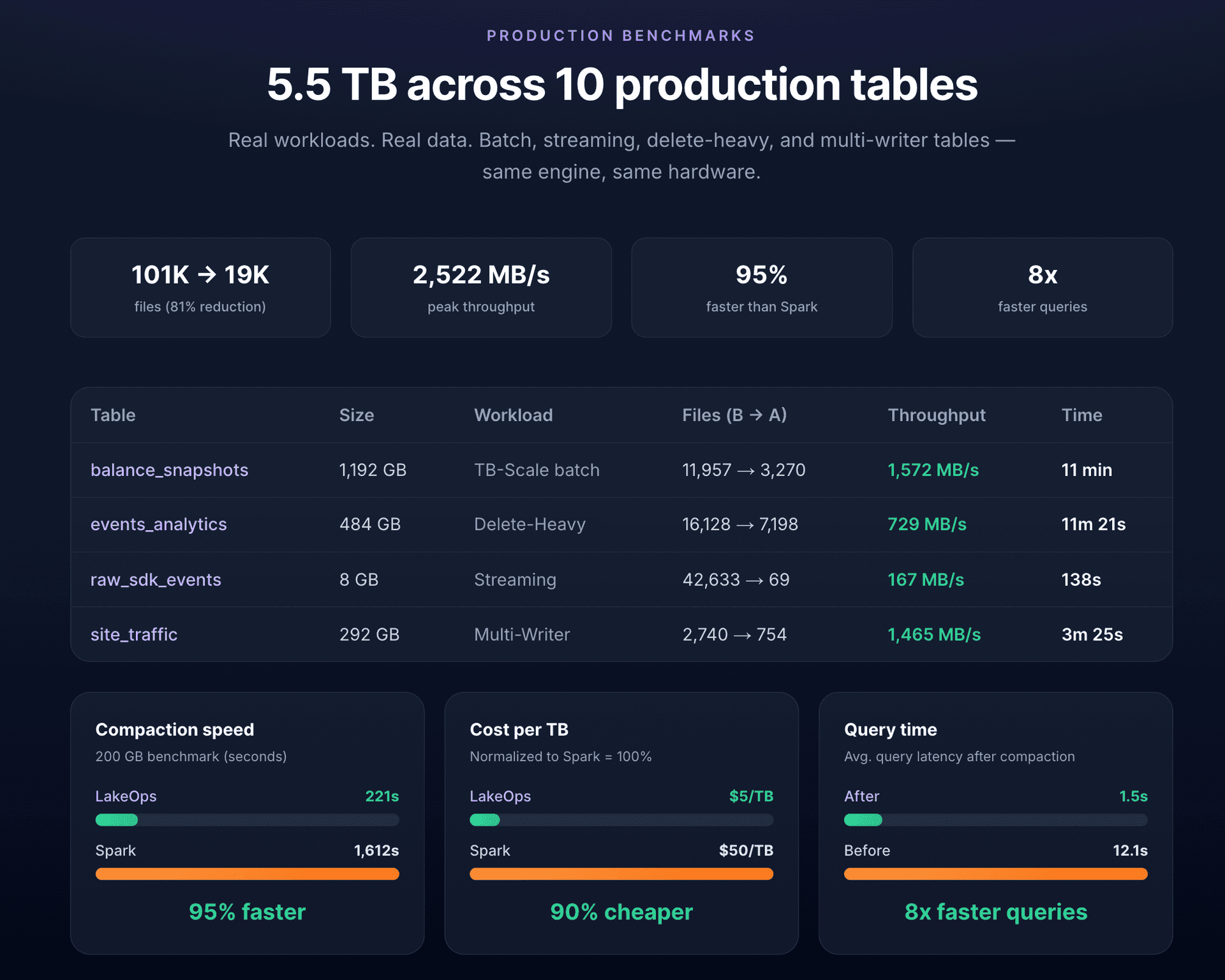
Task: Click the '8x' faster queries stat card
Action: point(1043,288)
